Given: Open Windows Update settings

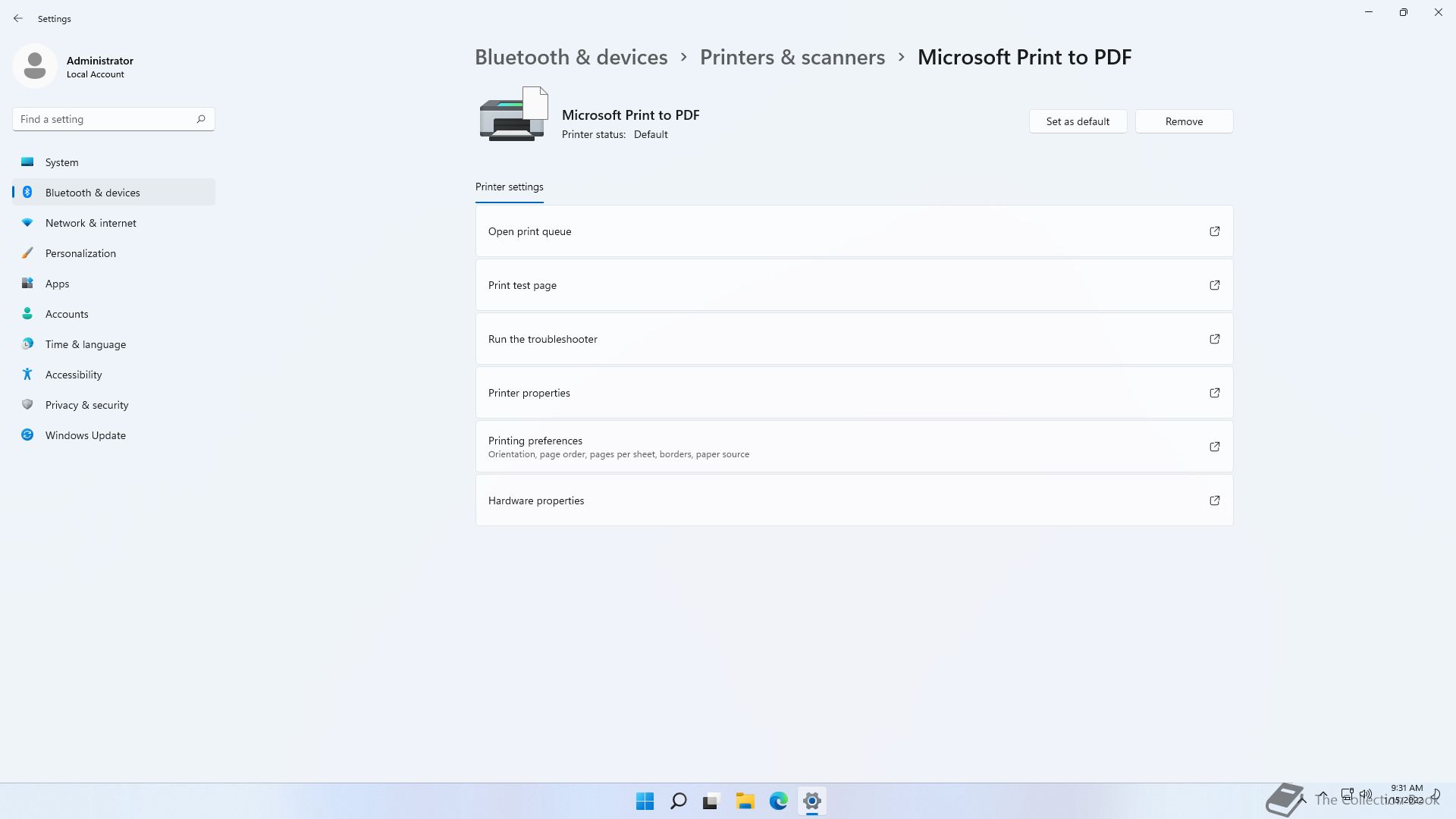Looking at the screenshot, I should [114, 435].
